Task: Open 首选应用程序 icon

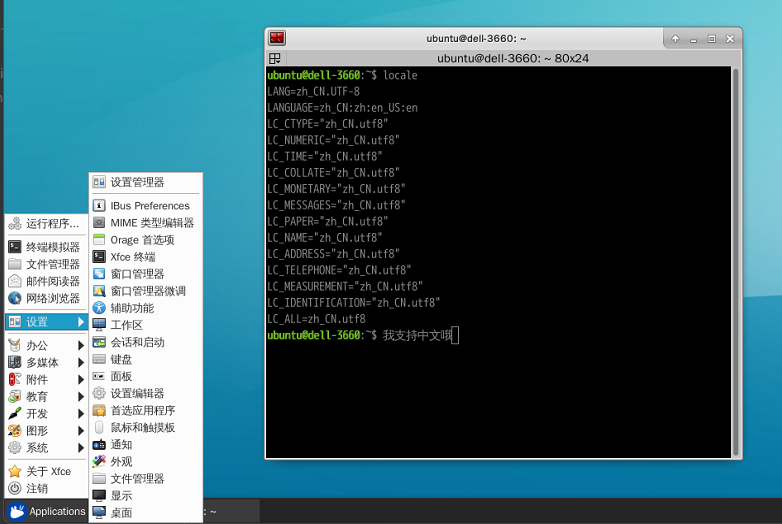Action: pos(99,410)
